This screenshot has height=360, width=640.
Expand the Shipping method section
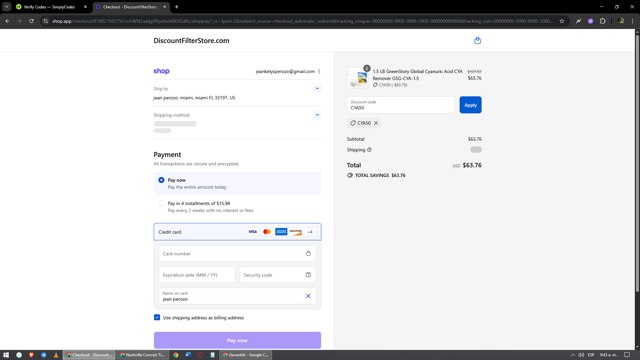click(x=317, y=115)
